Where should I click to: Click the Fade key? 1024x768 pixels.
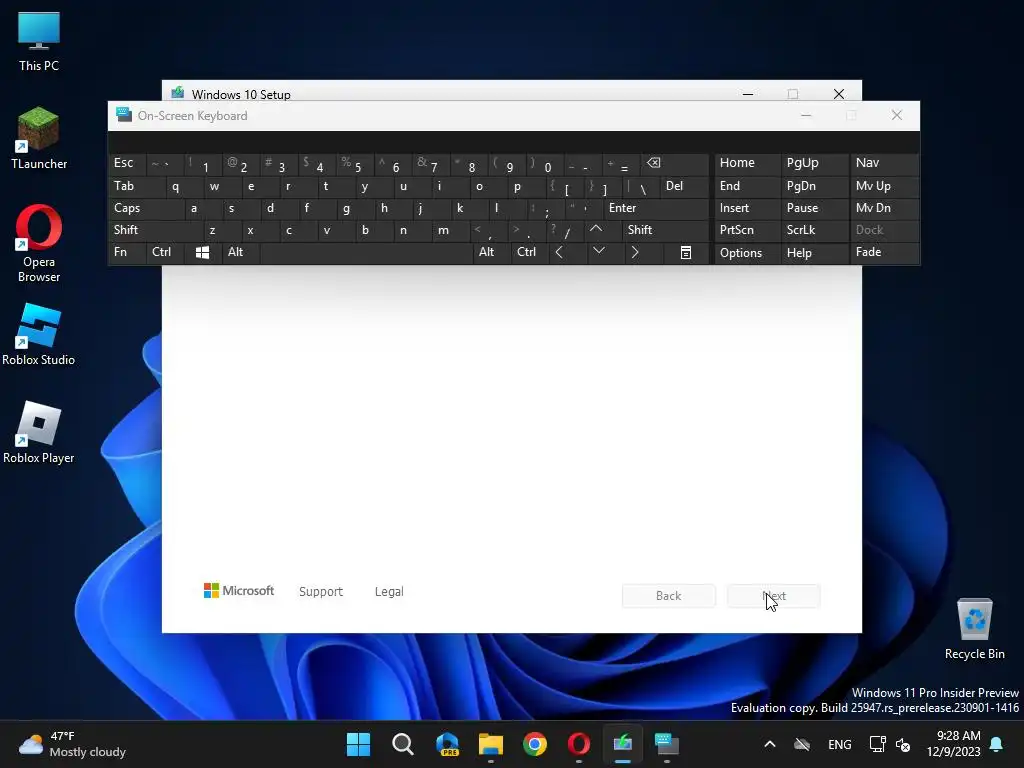884,252
